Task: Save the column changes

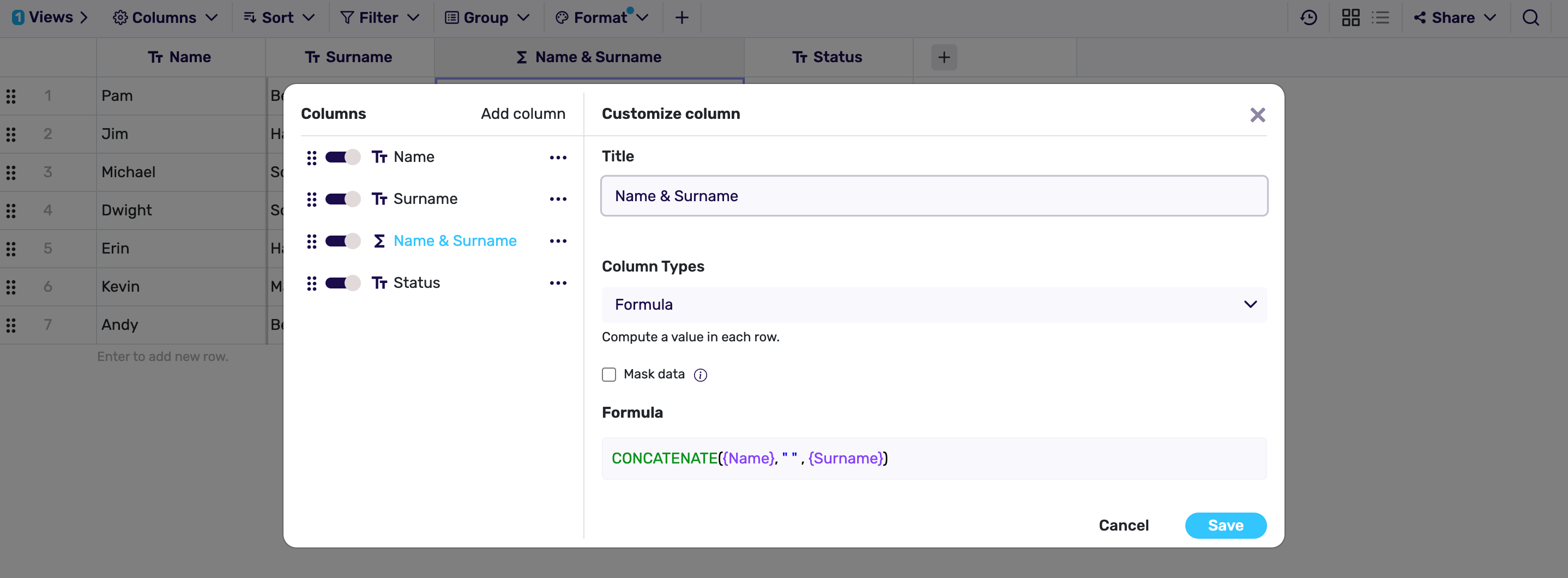Action: point(1225,526)
